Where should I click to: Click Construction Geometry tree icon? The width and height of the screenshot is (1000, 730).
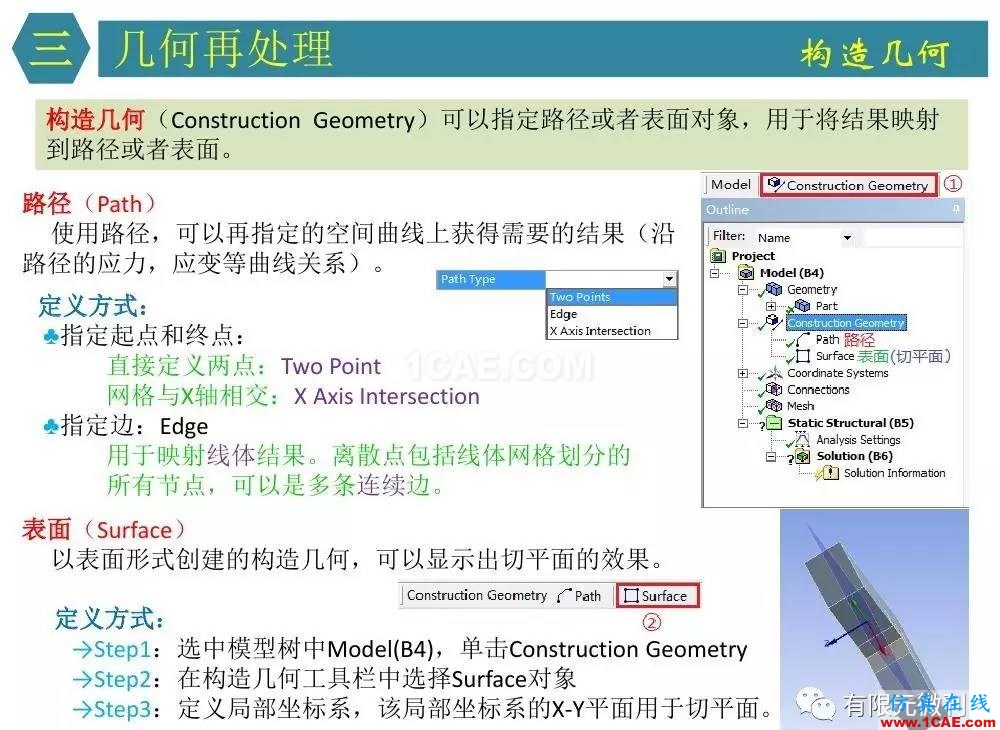773,321
